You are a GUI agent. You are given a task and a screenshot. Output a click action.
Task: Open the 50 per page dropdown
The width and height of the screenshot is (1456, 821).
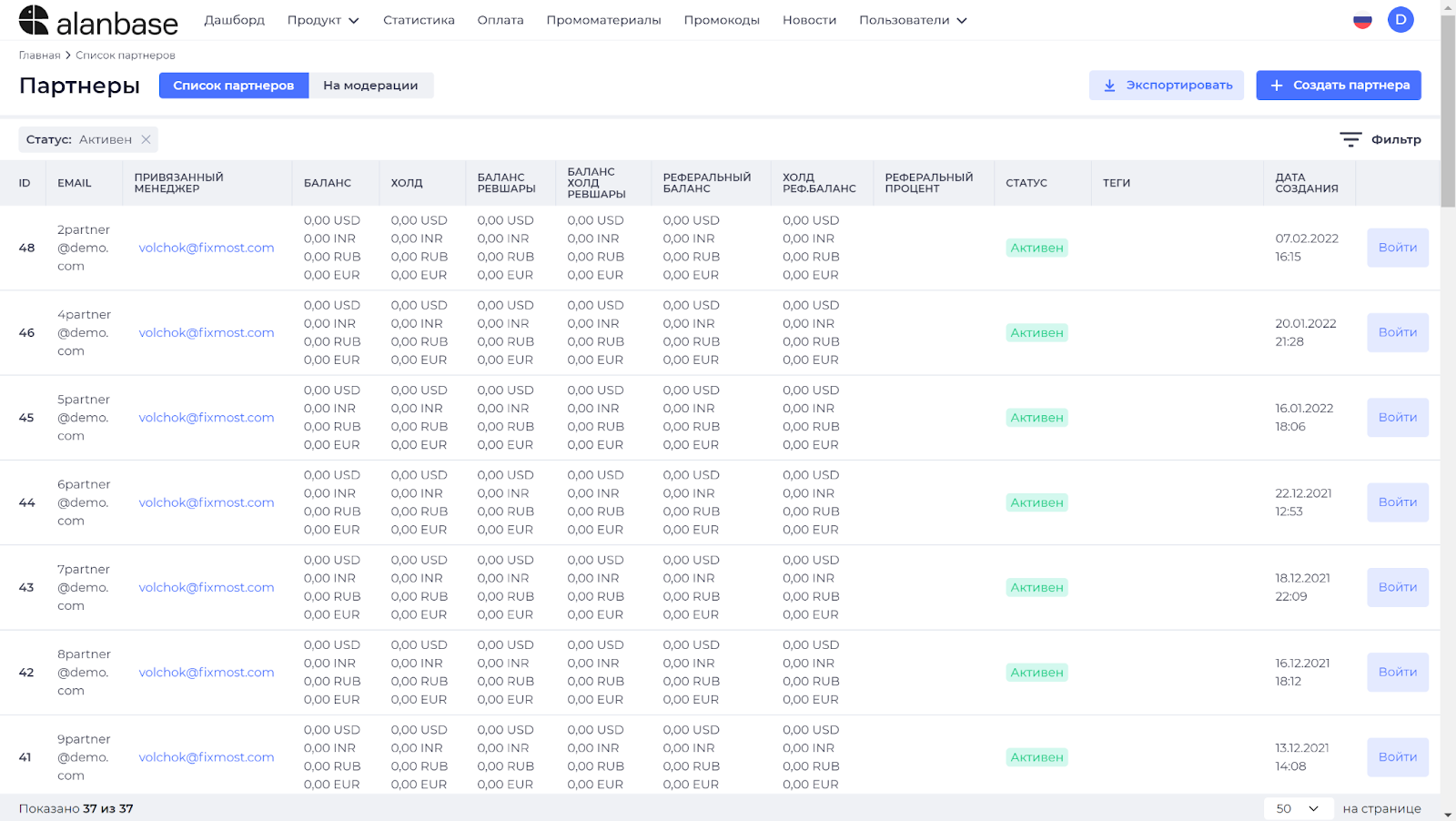(1298, 808)
